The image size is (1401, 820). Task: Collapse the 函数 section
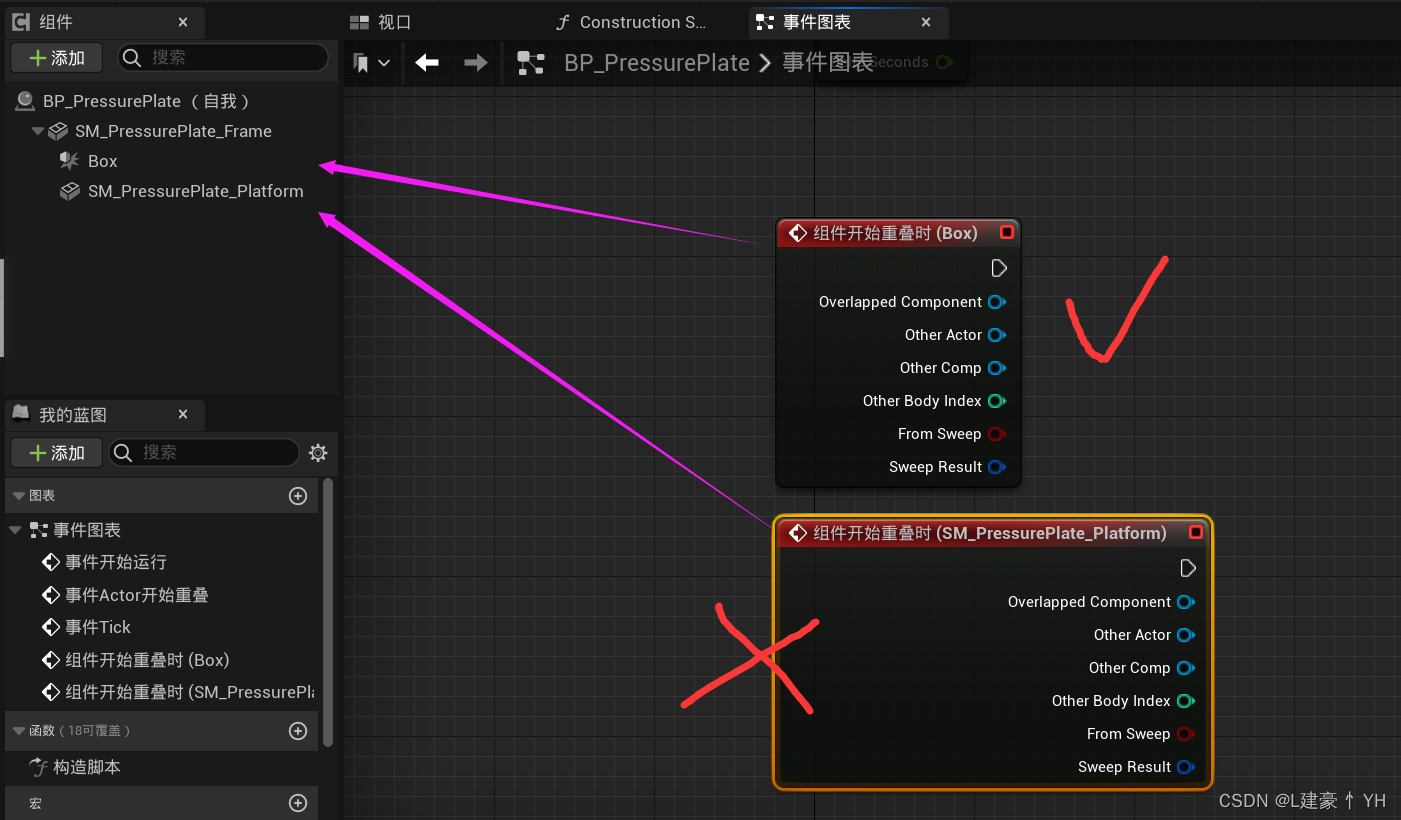pyautogui.click(x=18, y=731)
